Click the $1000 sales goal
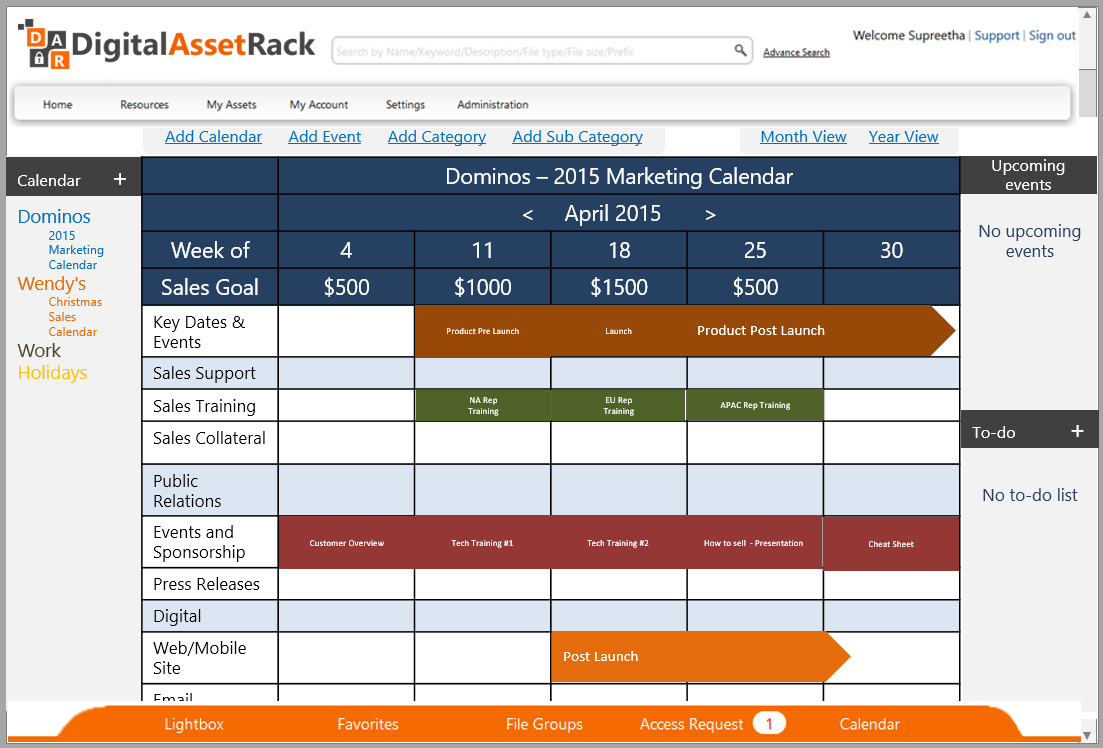The height and width of the screenshot is (748, 1103). [x=483, y=287]
